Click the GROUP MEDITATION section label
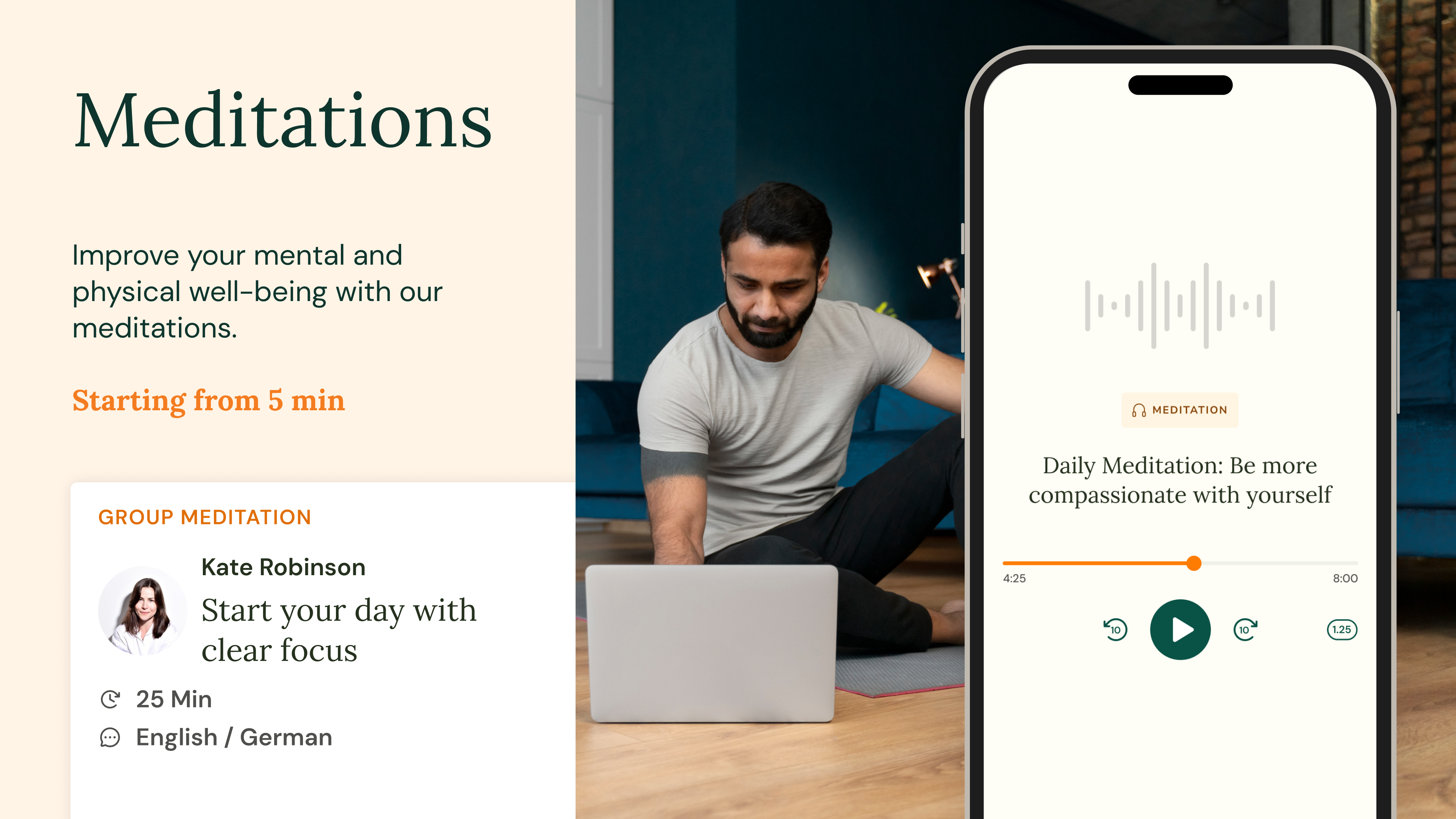The width and height of the screenshot is (1456, 819). (x=205, y=517)
